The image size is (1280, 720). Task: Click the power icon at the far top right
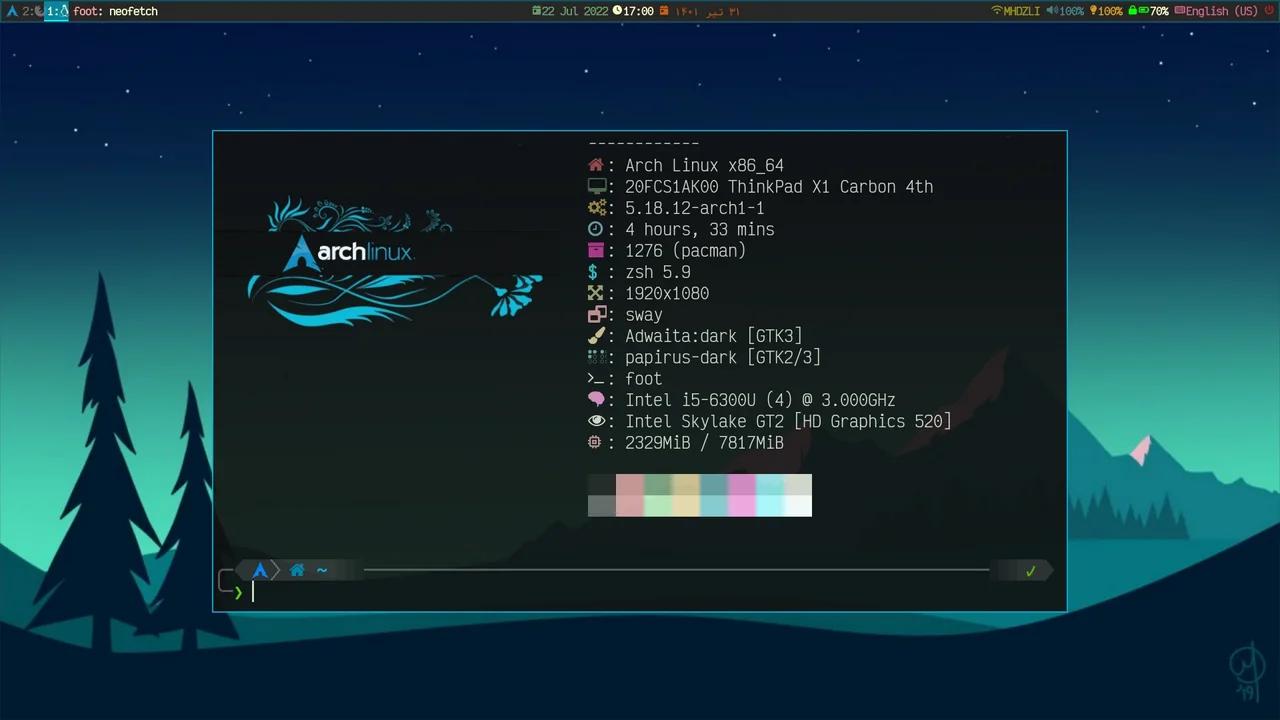point(1268,10)
